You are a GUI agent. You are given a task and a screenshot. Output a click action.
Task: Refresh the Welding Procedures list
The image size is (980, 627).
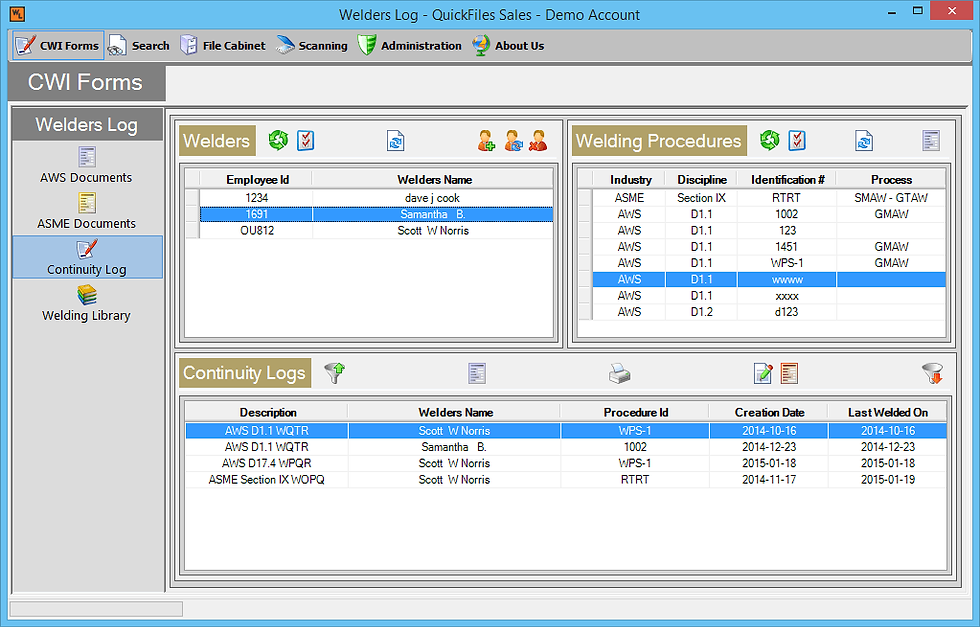coord(769,140)
